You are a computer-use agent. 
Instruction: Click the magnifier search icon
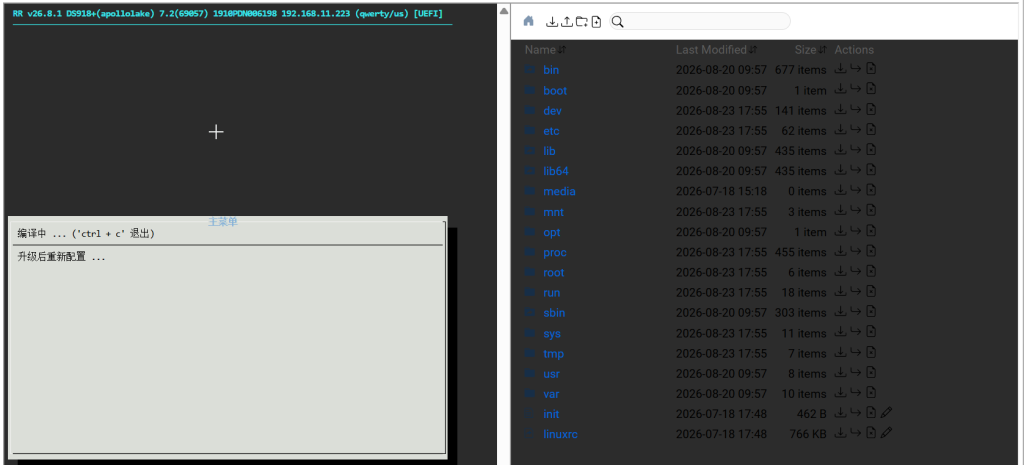618,22
